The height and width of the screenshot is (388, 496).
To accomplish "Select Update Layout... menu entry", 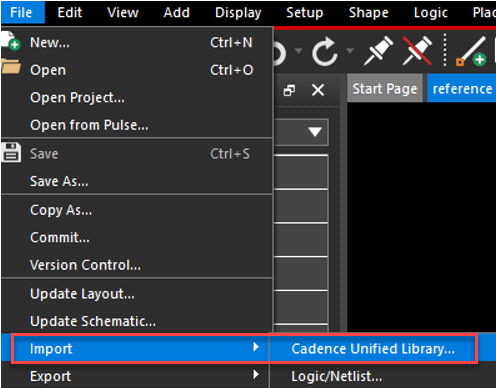I will pyautogui.click(x=137, y=294).
